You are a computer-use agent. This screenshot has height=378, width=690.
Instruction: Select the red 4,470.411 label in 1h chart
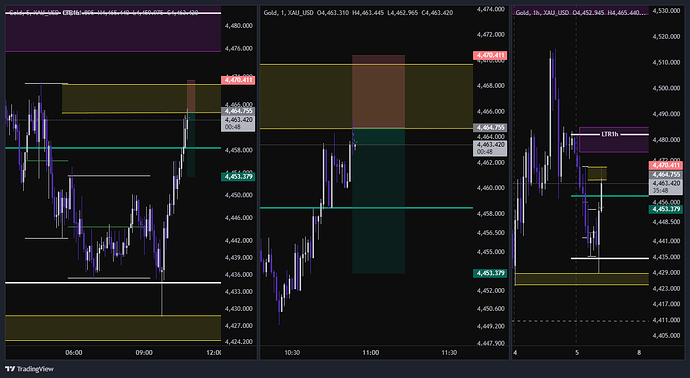[x=666, y=165]
